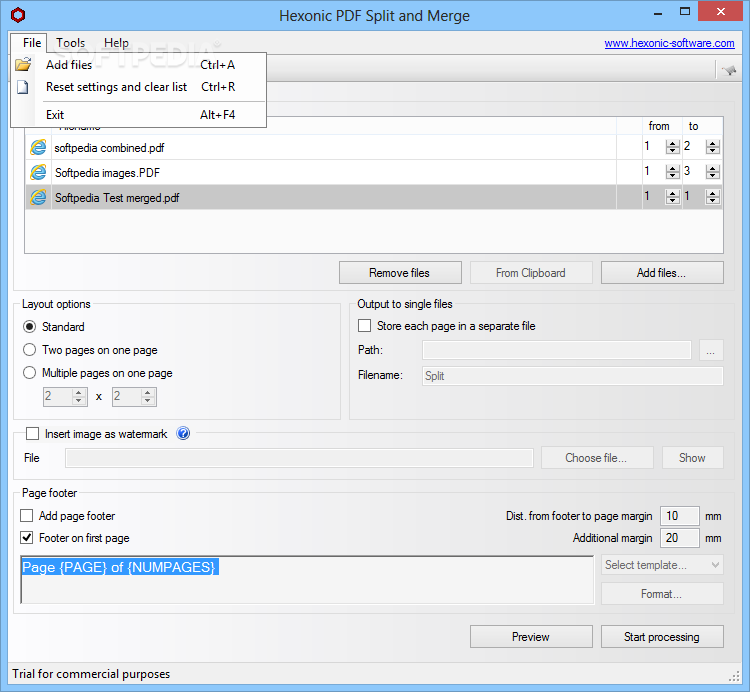Click the From Clipboard button
This screenshot has height=692, width=750.
(x=531, y=273)
